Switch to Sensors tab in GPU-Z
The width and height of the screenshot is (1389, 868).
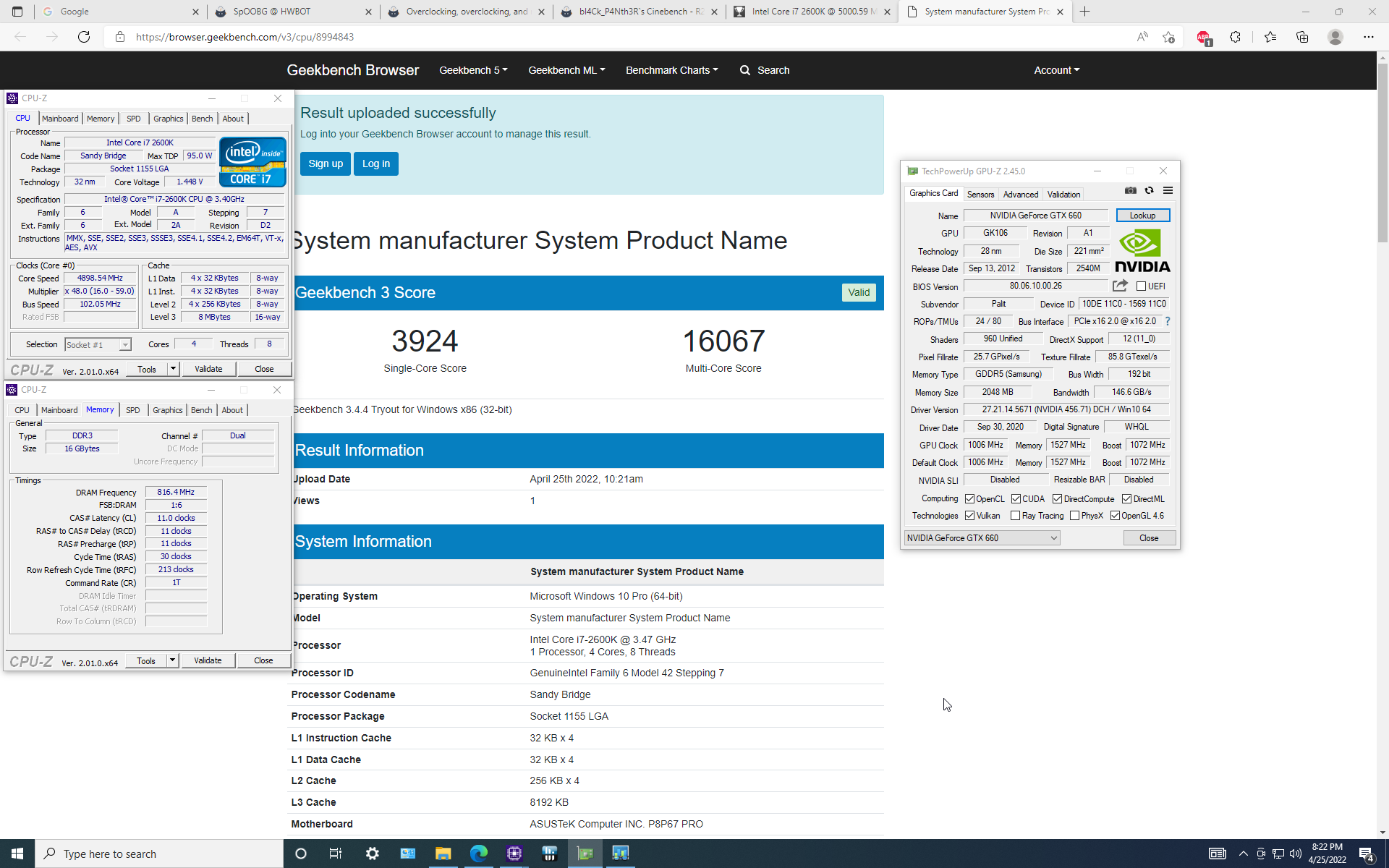tap(980, 195)
